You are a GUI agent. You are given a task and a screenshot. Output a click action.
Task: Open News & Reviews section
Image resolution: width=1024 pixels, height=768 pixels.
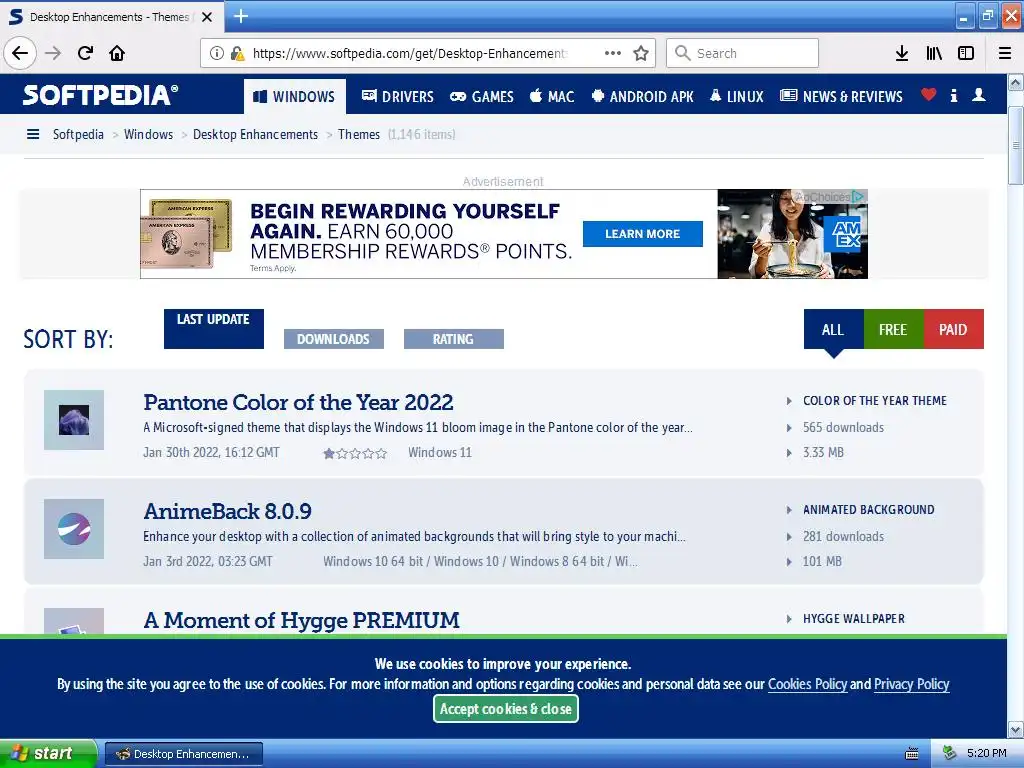pyautogui.click(x=841, y=97)
